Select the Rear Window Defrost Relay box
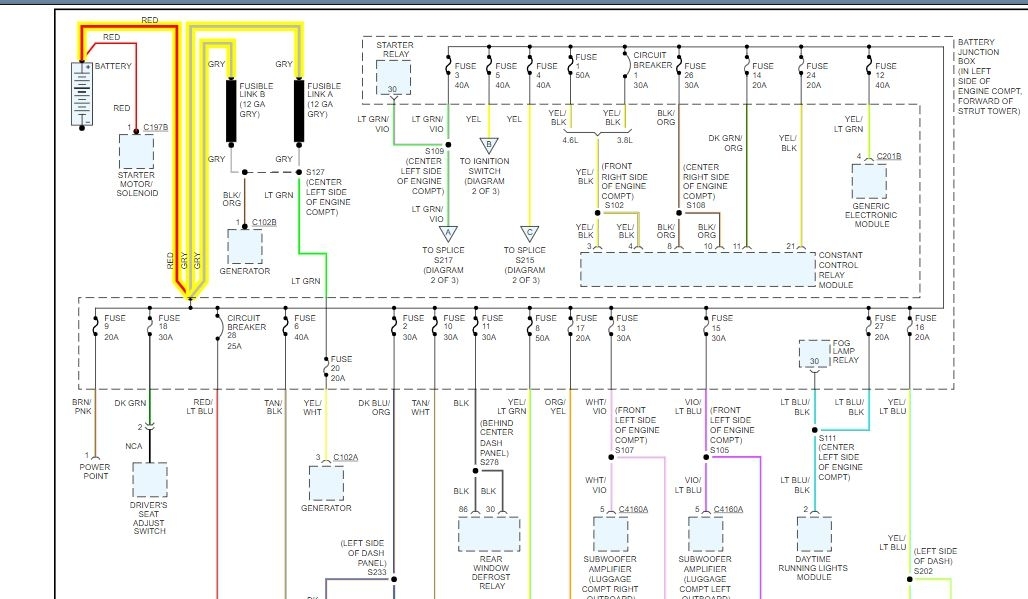This screenshot has height=599, width=1028. point(489,534)
